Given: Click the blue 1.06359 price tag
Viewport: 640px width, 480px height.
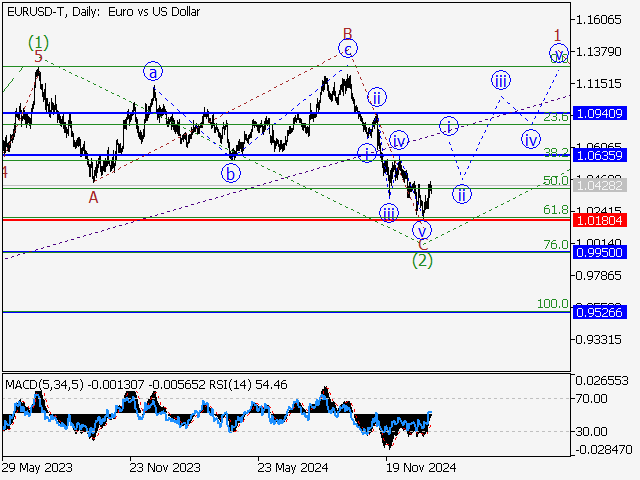Looking at the screenshot, I should pos(600,156).
